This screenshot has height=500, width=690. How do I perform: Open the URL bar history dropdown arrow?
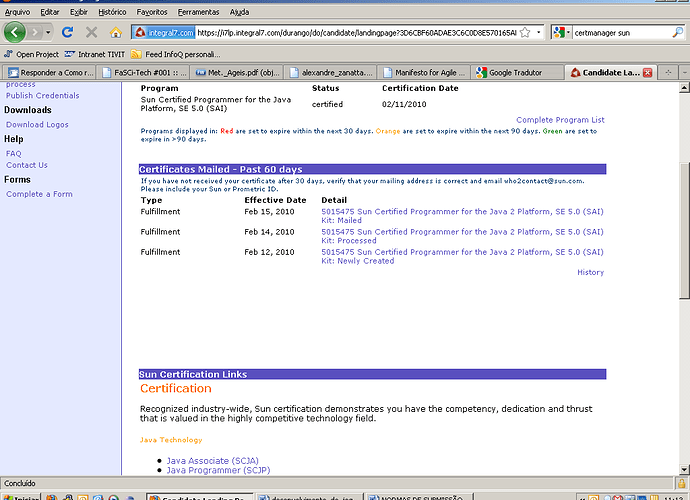coord(538,32)
